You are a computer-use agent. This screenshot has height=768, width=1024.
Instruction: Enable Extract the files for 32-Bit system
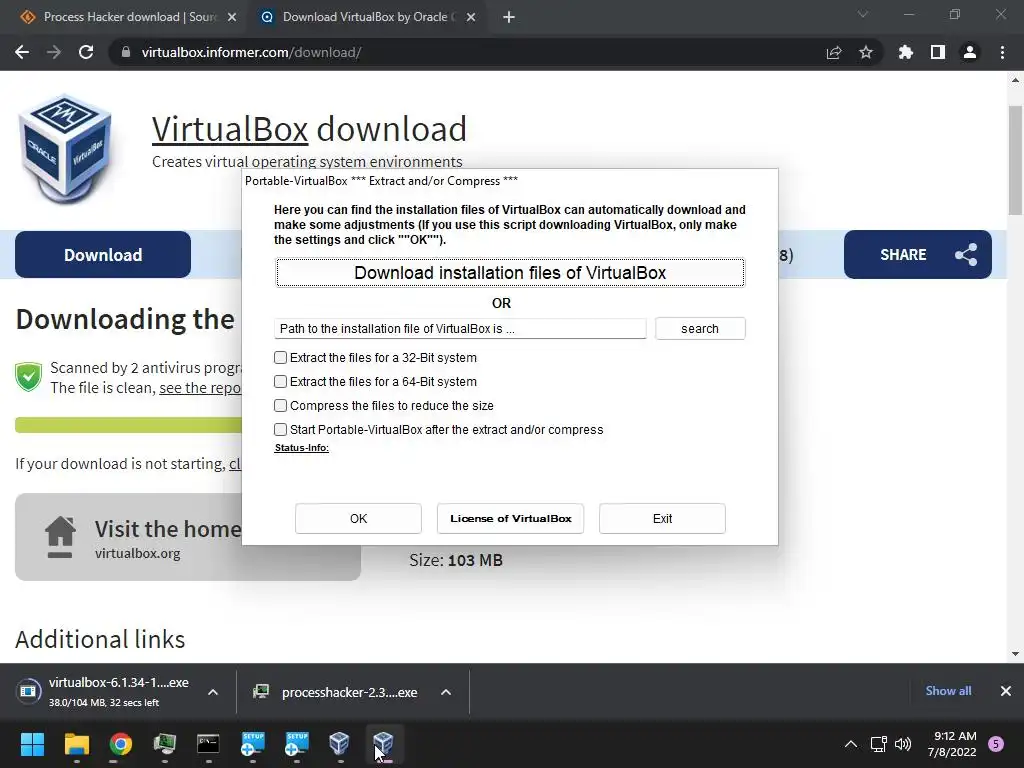pos(281,358)
